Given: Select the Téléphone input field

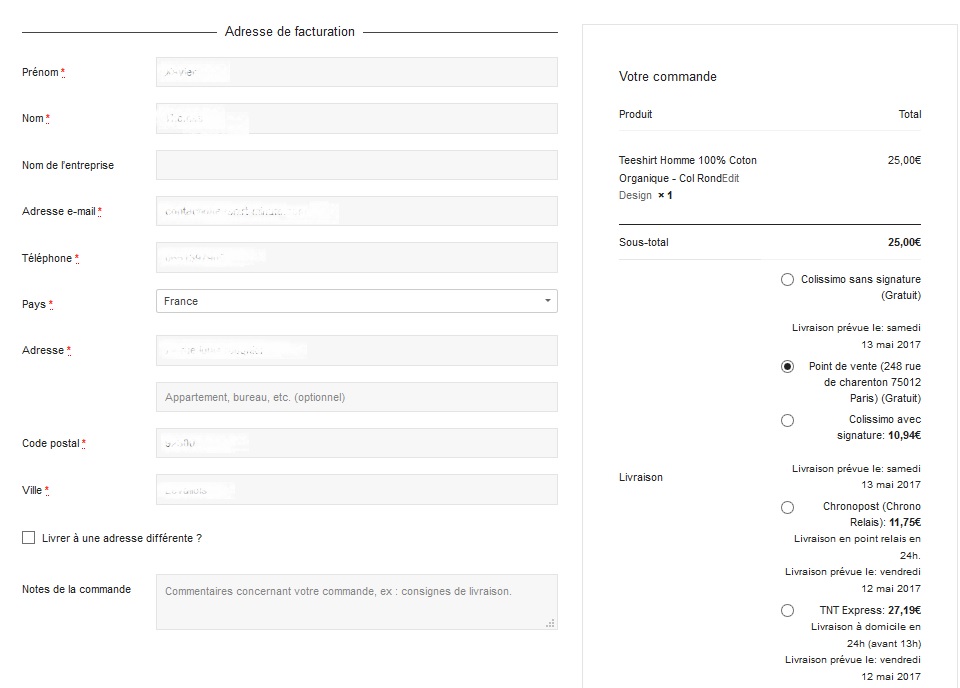Looking at the screenshot, I should point(356,258).
